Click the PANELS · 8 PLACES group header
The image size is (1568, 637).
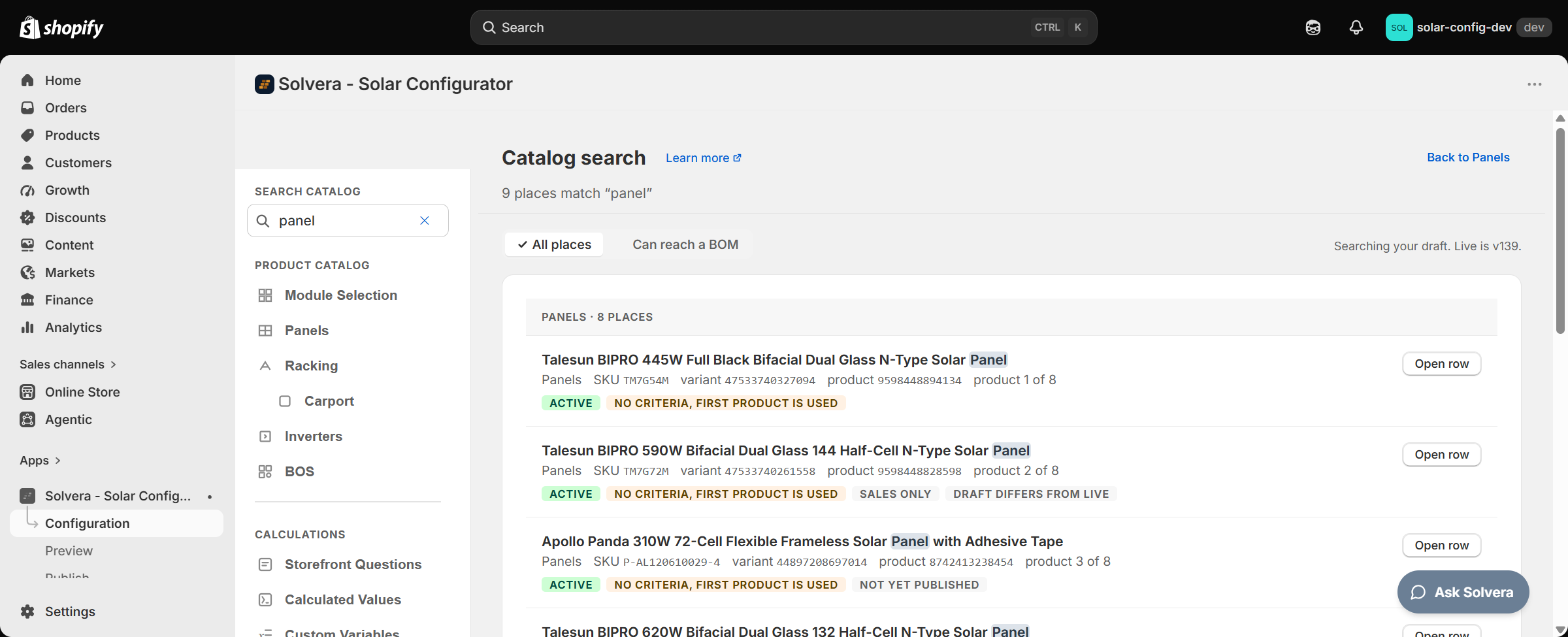tap(1011, 317)
